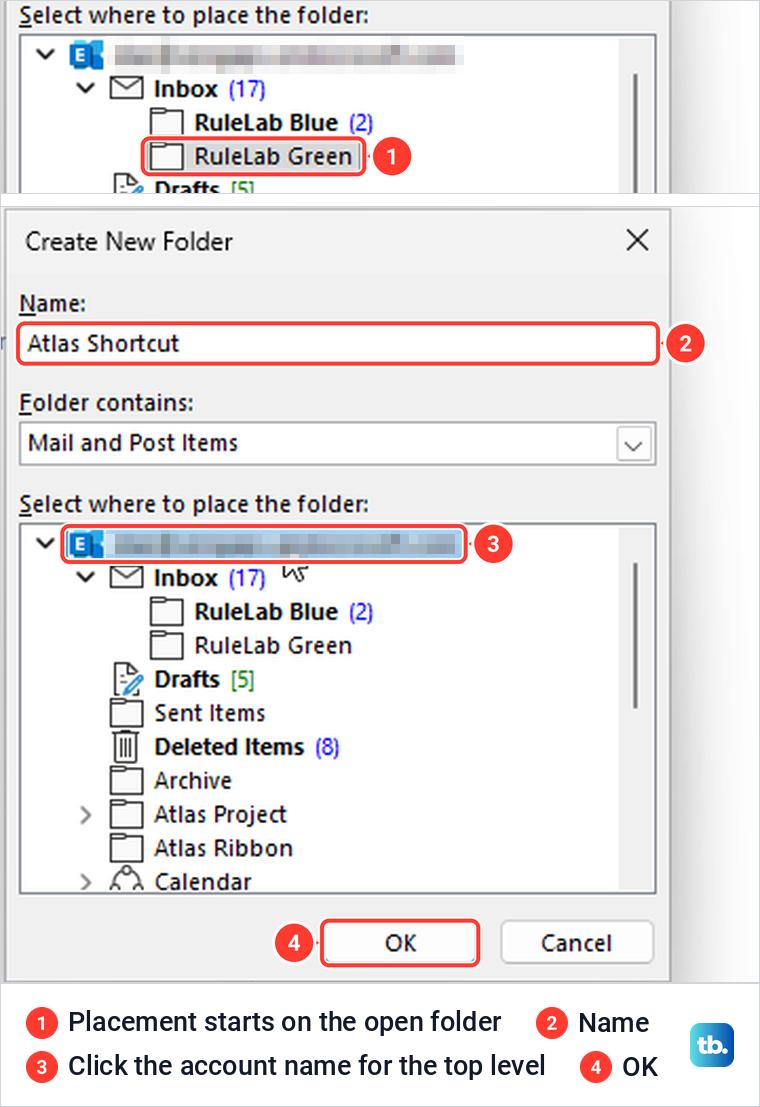The image size is (760, 1107).
Task: Collapse the account node in top tree
Action: pyautogui.click(x=45, y=54)
